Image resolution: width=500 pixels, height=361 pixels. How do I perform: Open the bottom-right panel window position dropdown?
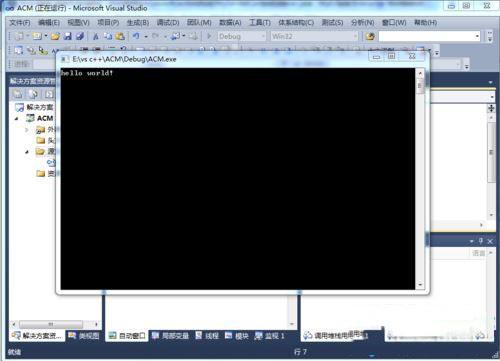(471, 241)
